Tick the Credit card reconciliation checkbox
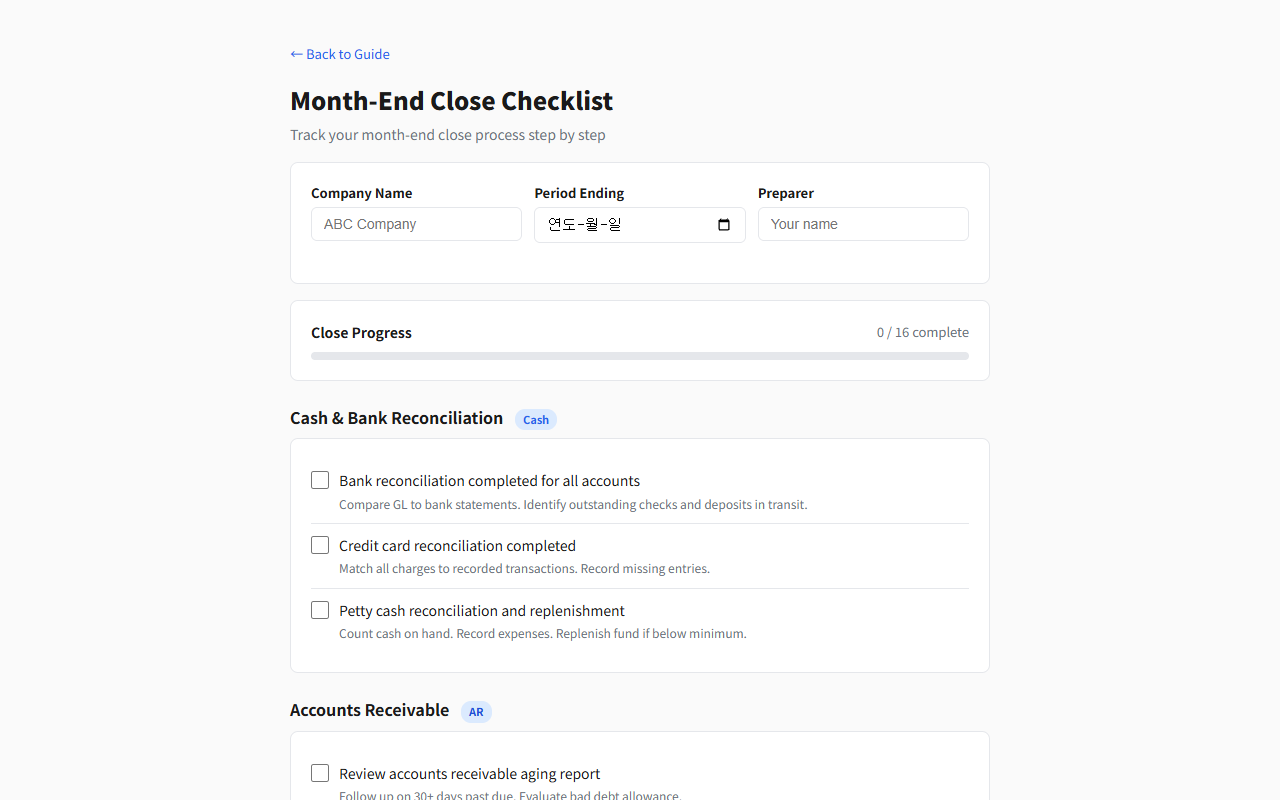The image size is (1280, 800). tap(320, 545)
